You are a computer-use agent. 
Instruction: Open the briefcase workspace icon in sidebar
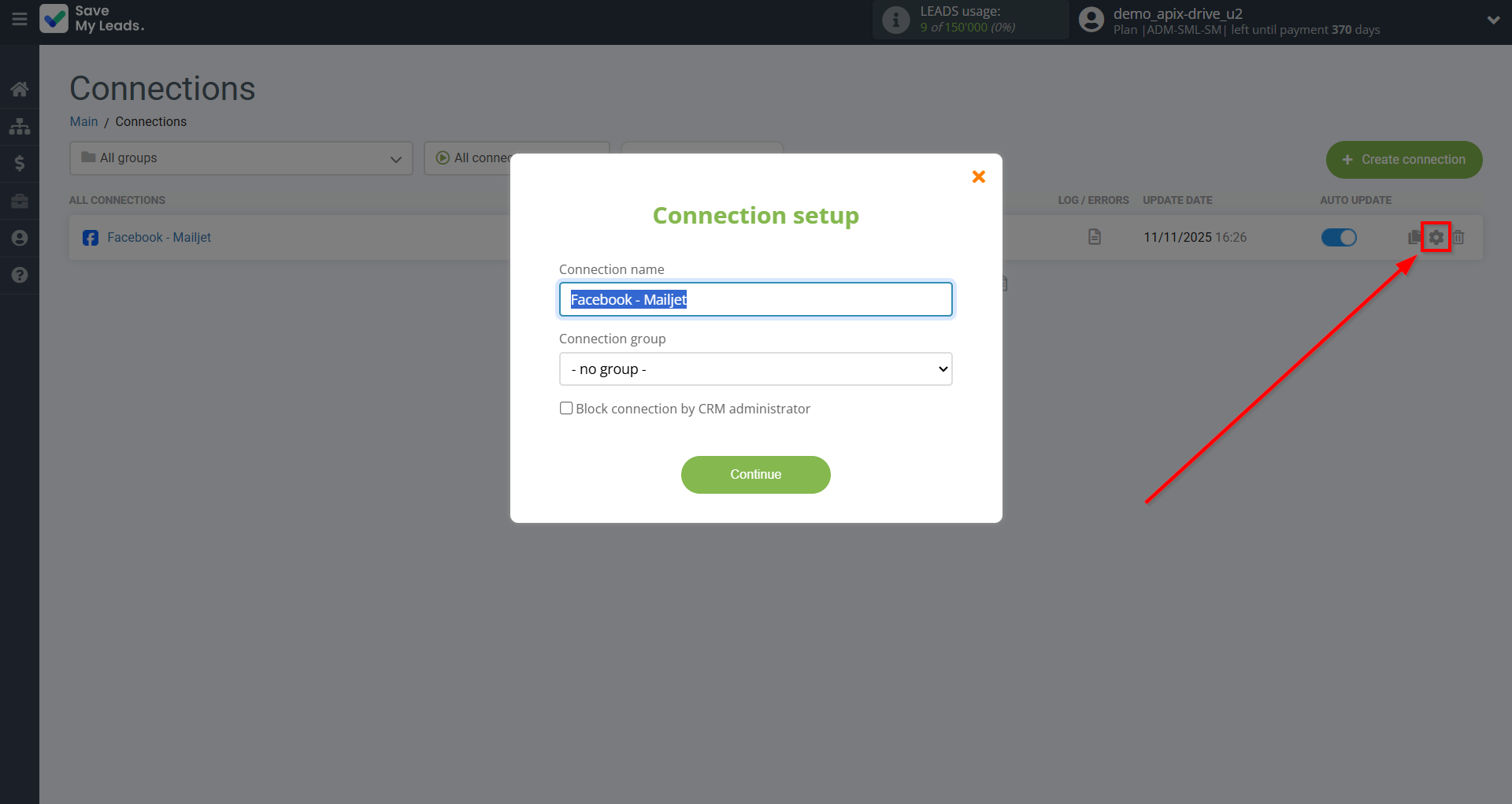(19, 201)
